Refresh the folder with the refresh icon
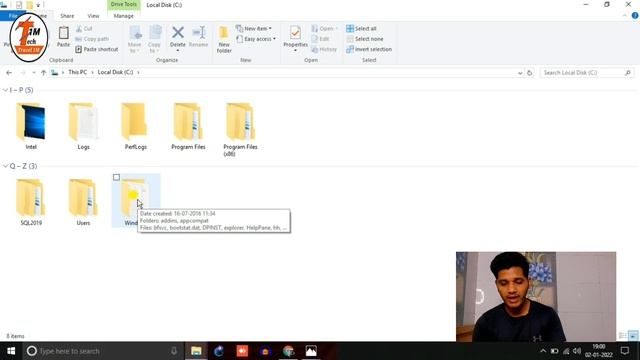640x360 pixels. pyautogui.click(x=529, y=73)
